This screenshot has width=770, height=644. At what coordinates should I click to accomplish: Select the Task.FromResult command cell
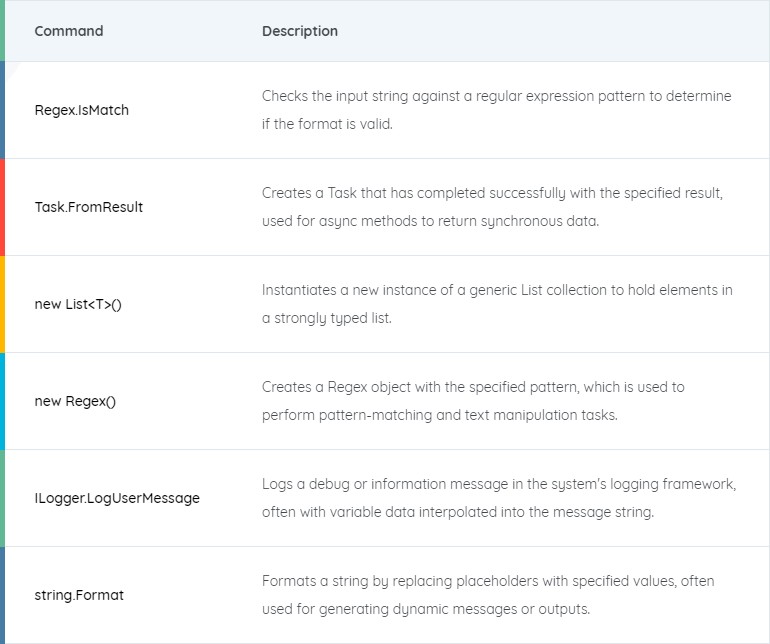pos(88,207)
